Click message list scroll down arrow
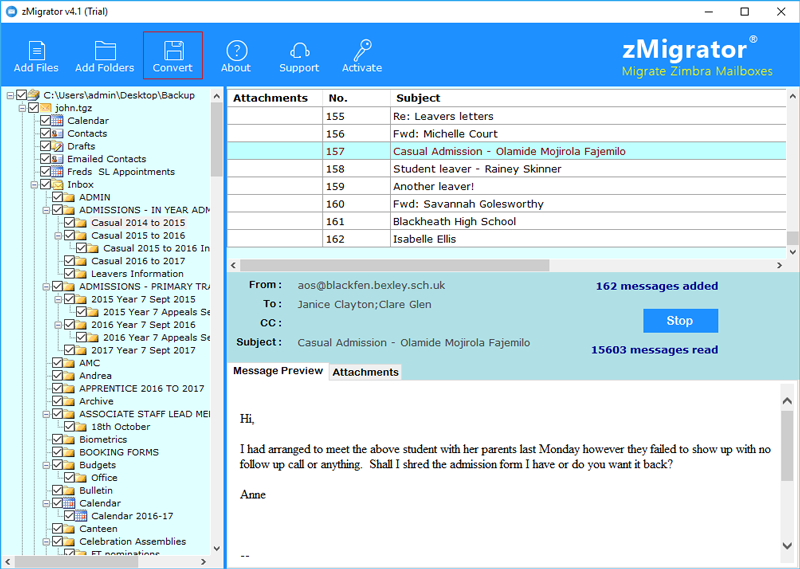Image resolution: width=800 pixels, height=569 pixels. pyautogui.click(x=792, y=252)
